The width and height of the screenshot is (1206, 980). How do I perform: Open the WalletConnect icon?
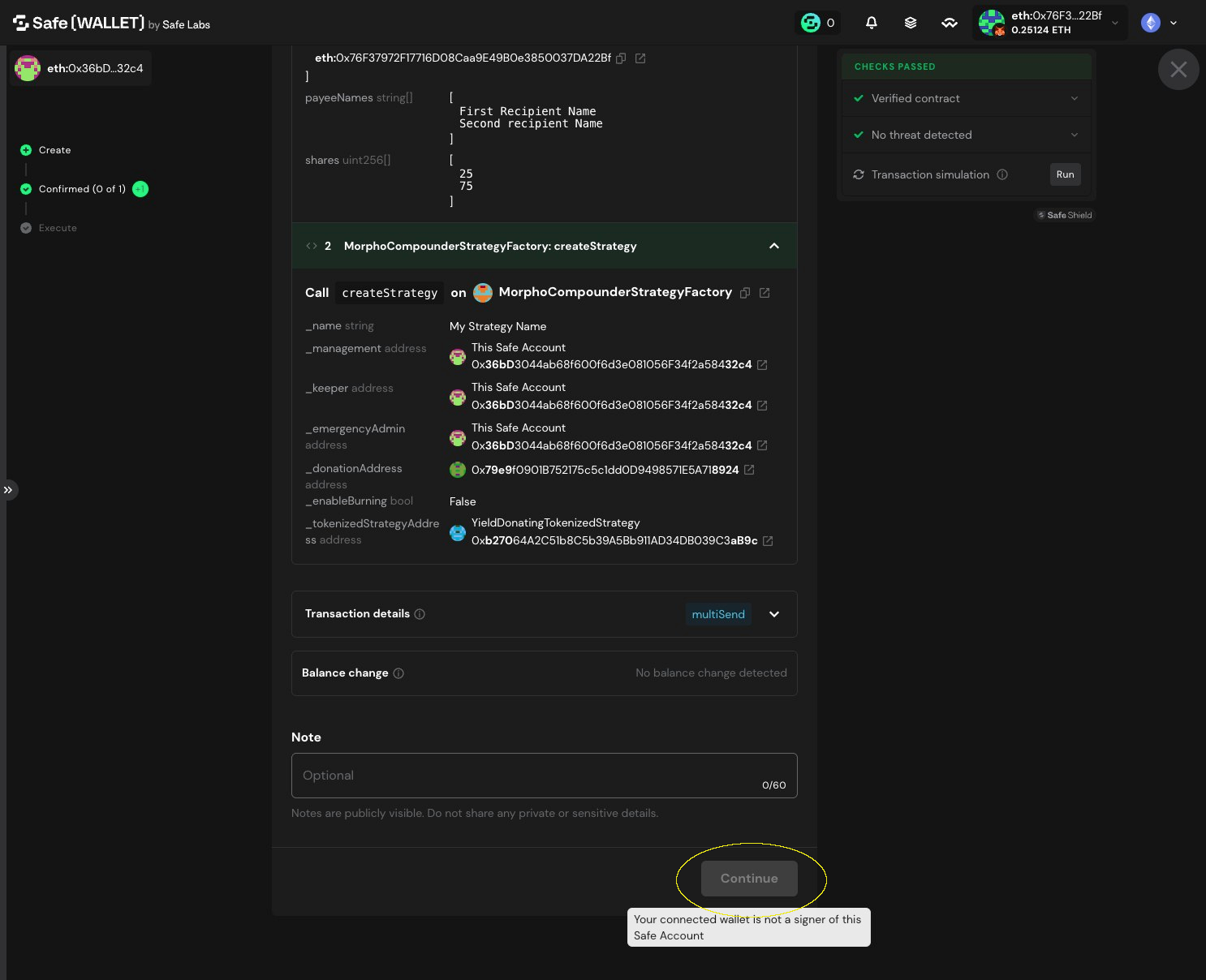(x=950, y=23)
